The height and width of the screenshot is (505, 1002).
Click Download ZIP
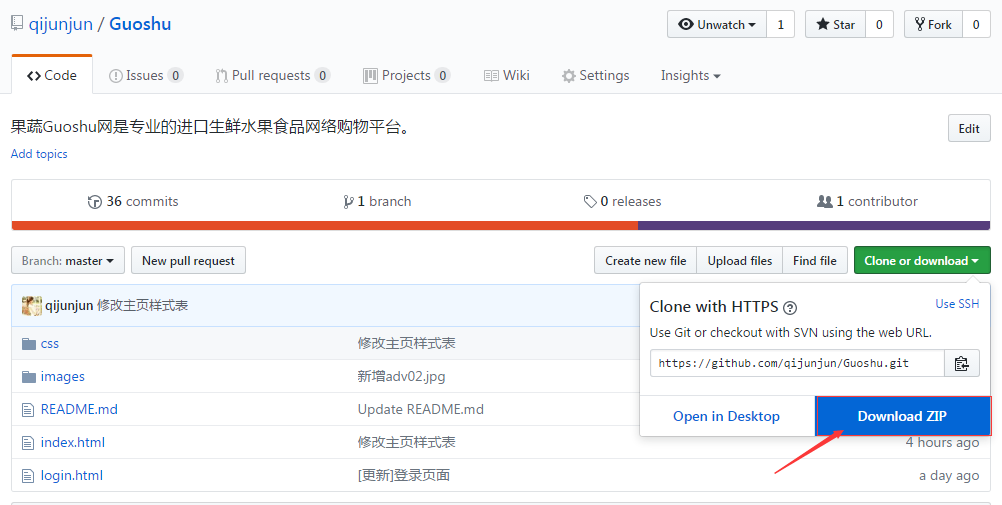pyautogui.click(x=902, y=416)
